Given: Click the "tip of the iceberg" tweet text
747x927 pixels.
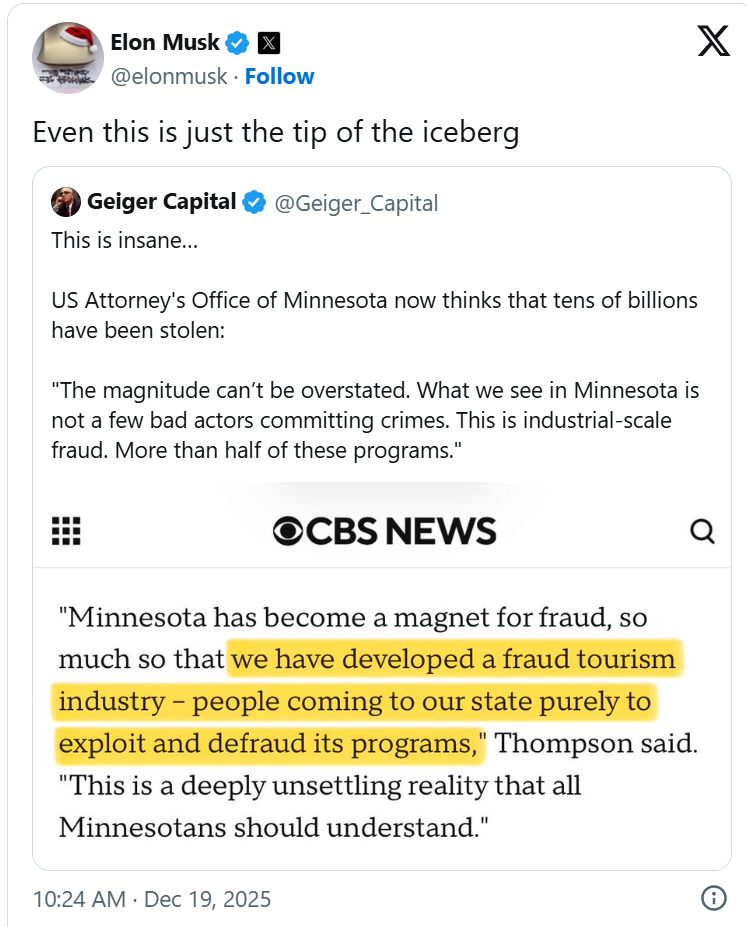Looking at the screenshot, I should [276, 133].
